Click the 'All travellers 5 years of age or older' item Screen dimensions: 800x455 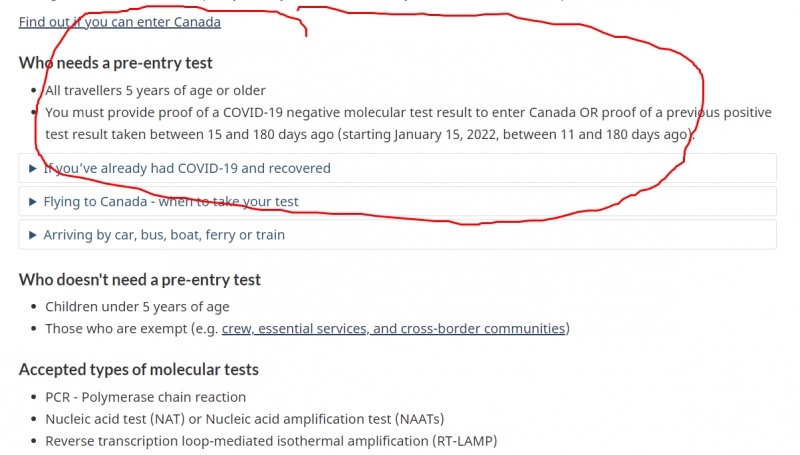156,90
